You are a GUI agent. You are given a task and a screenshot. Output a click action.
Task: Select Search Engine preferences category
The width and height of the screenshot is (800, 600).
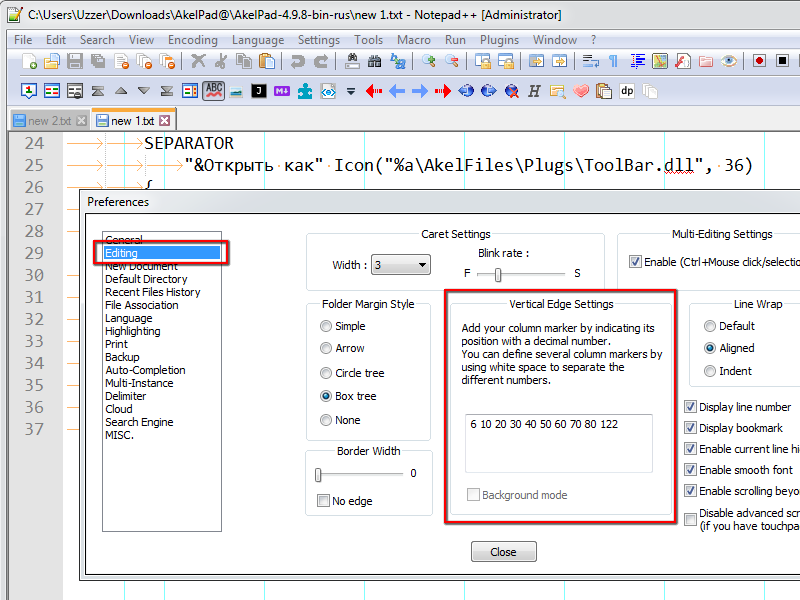(x=139, y=422)
